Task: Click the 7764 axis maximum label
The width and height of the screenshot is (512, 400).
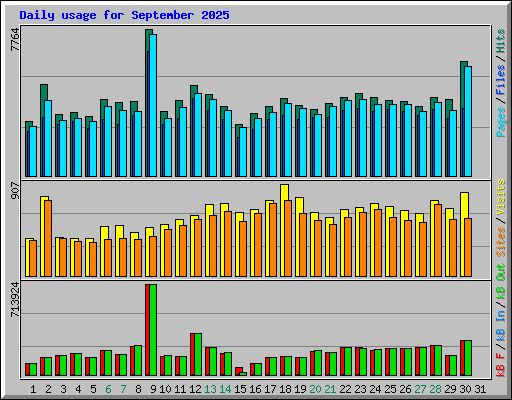Action: pos(15,40)
